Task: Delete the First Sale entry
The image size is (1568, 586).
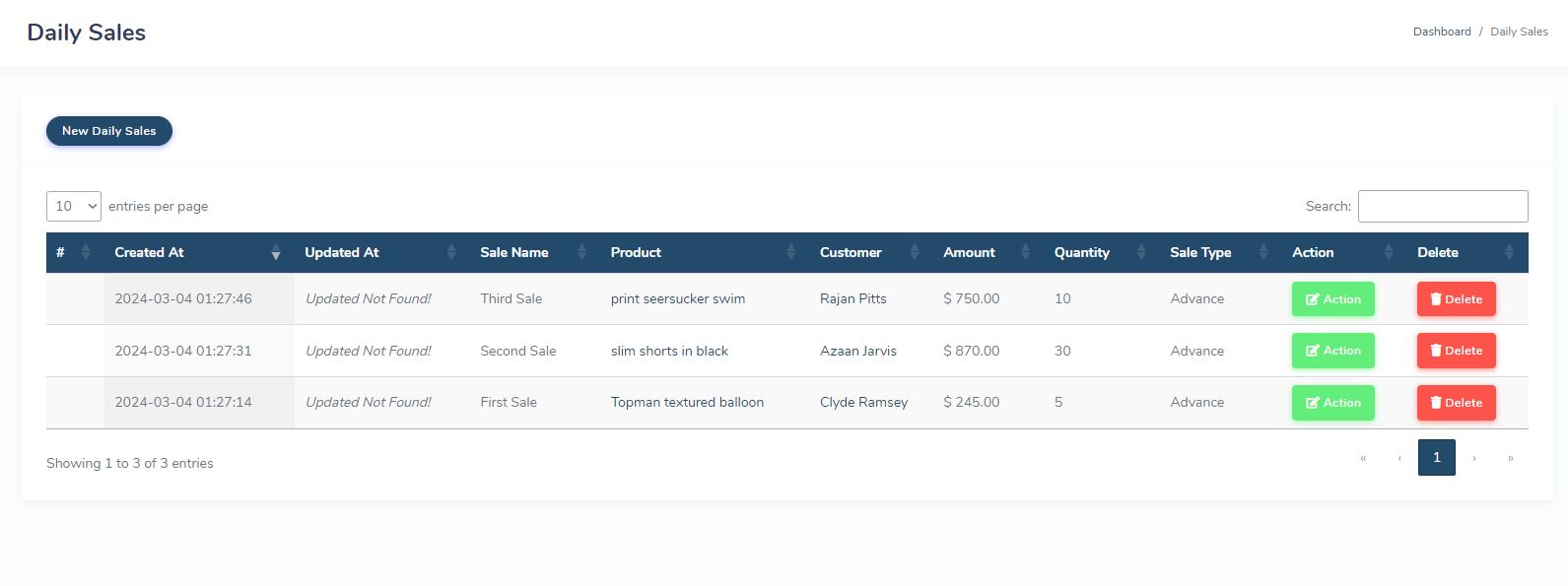Action: pyautogui.click(x=1456, y=403)
